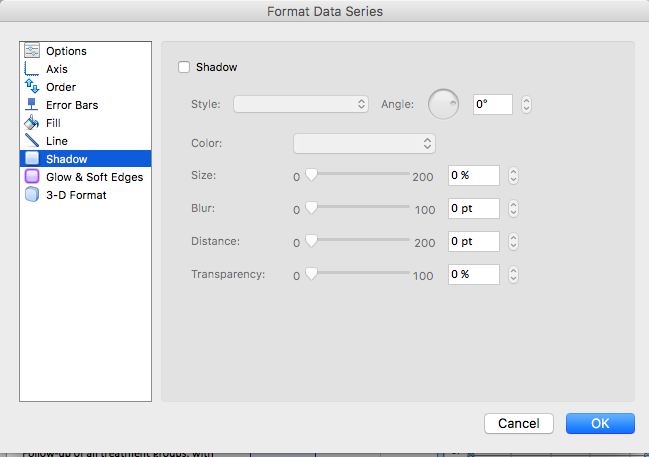Click the Axis icon in sidebar

point(31,69)
